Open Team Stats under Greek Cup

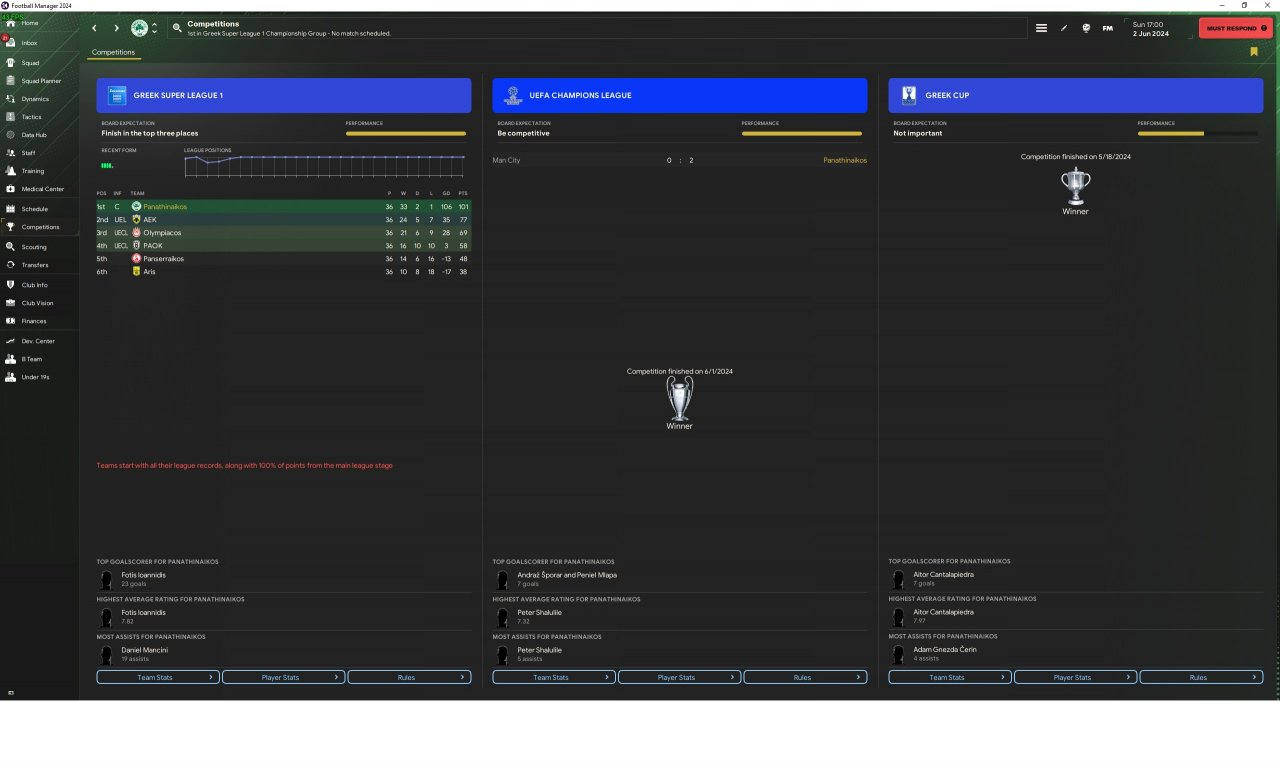coord(950,677)
